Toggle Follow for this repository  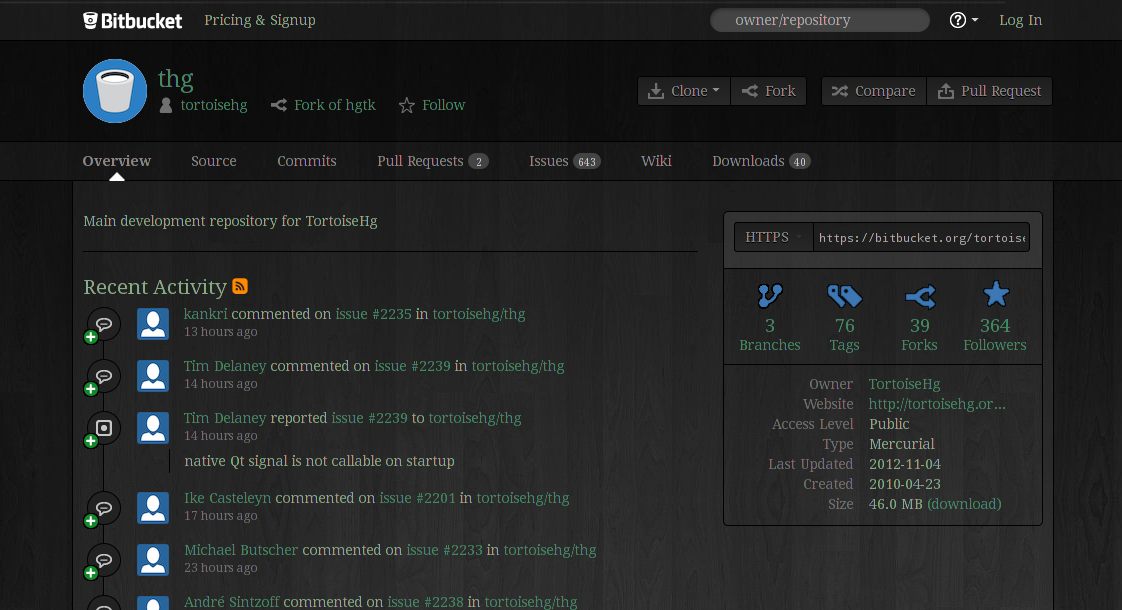(432, 104)
